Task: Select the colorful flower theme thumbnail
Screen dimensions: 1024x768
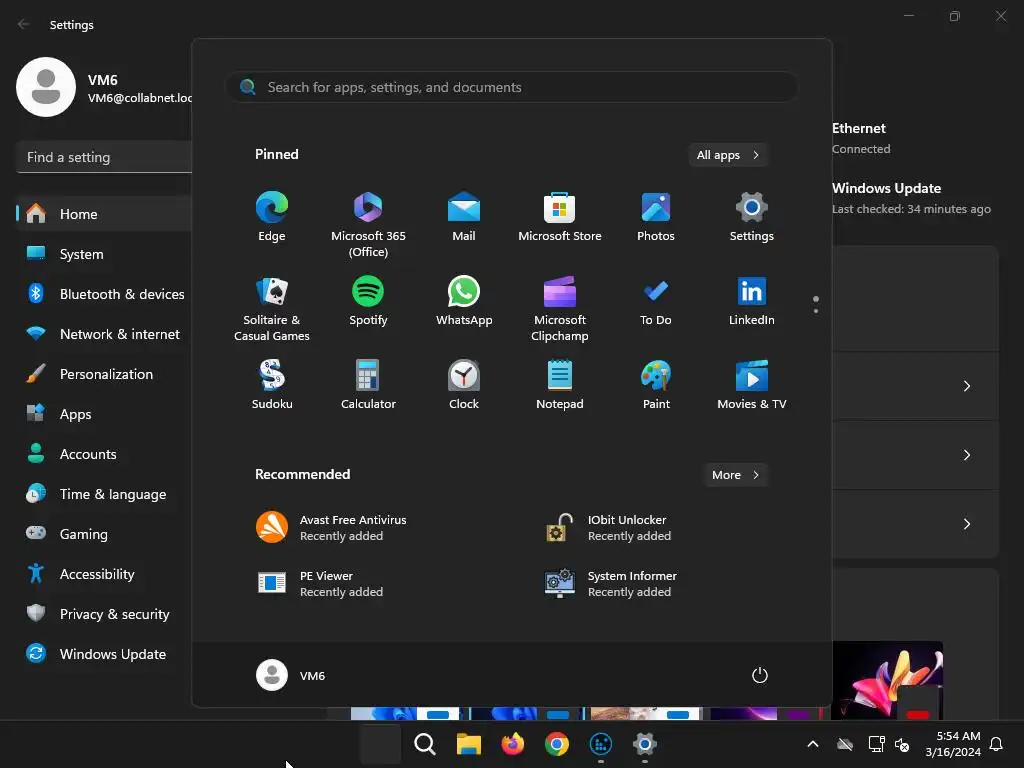Action: pos(888,680)
